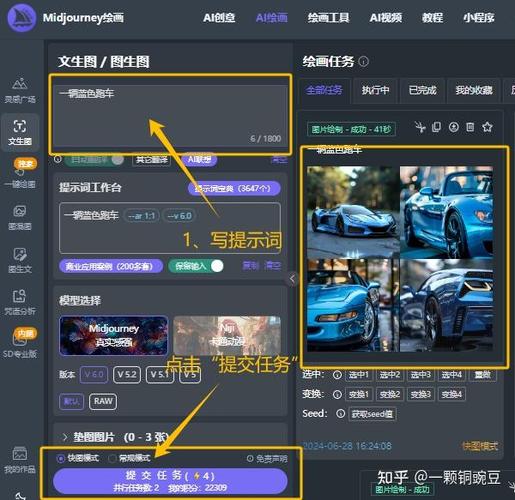Screen dimensions: 515x500
Task: Open 灵感广场 in the left sidebar
Action: tap(20, 90)
